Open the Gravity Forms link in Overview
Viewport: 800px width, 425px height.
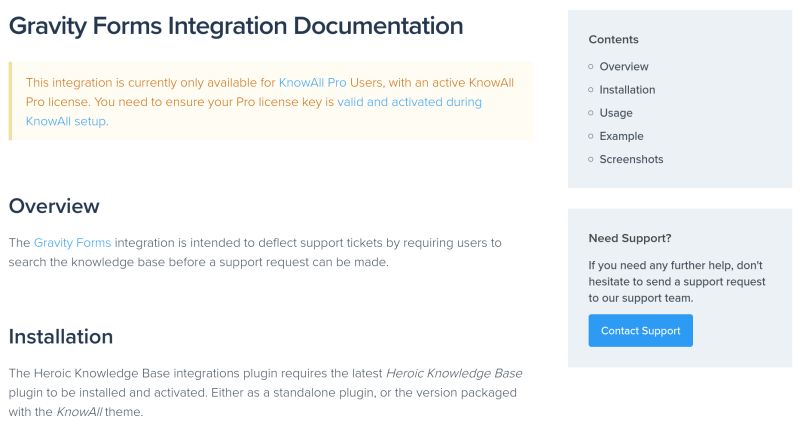point(72,243)
